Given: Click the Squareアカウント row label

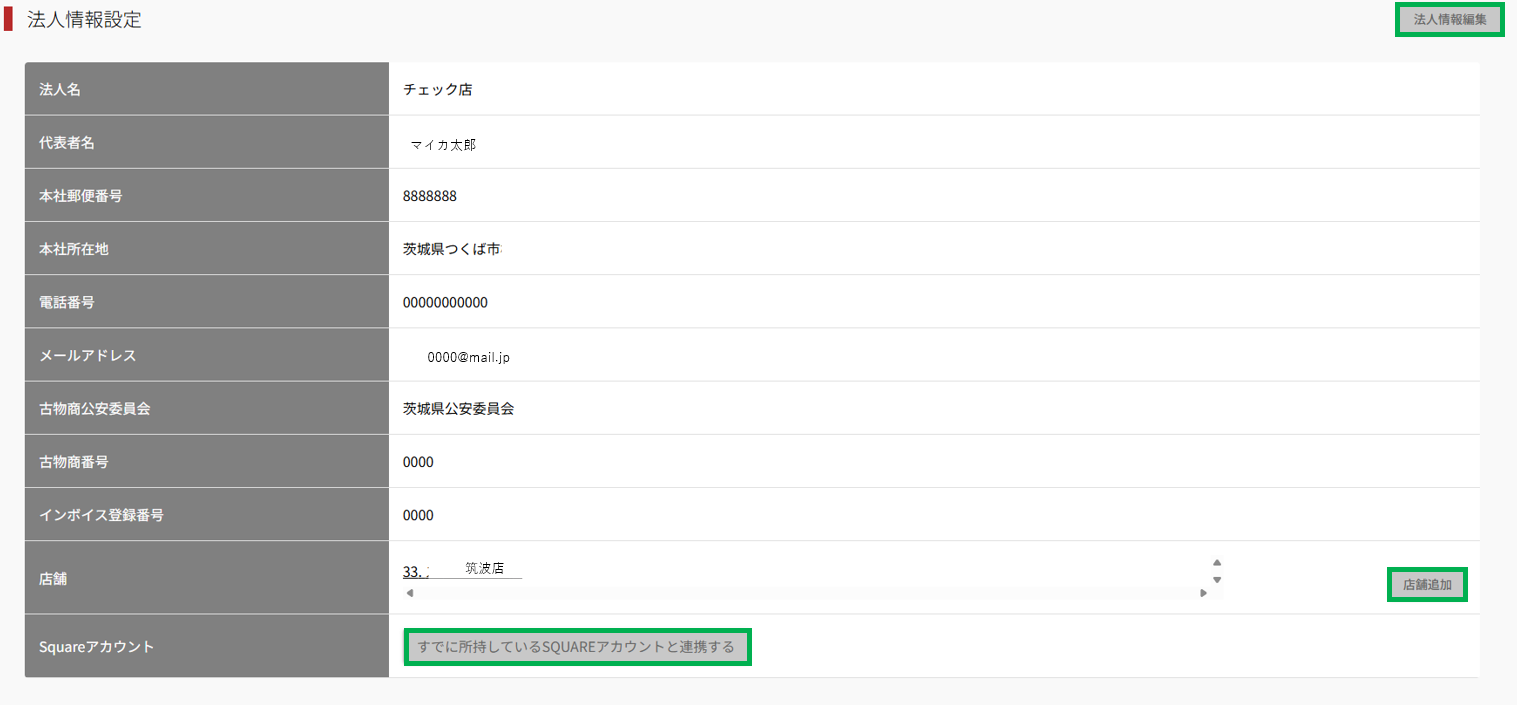Looking at the screenshot, I should click(x=96, y=647).
